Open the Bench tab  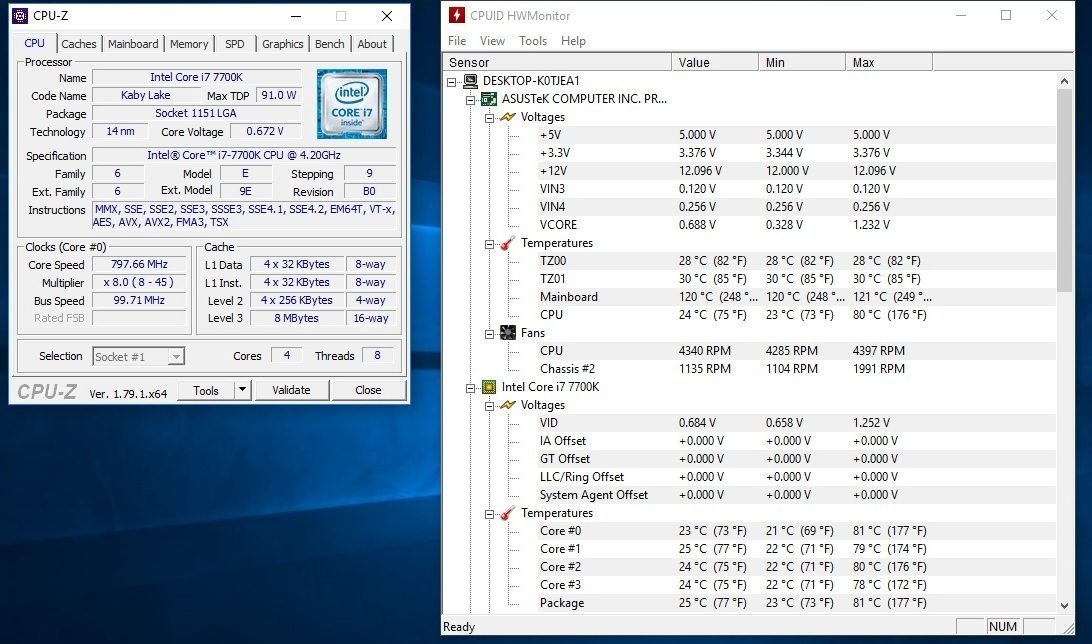point(329,44)
